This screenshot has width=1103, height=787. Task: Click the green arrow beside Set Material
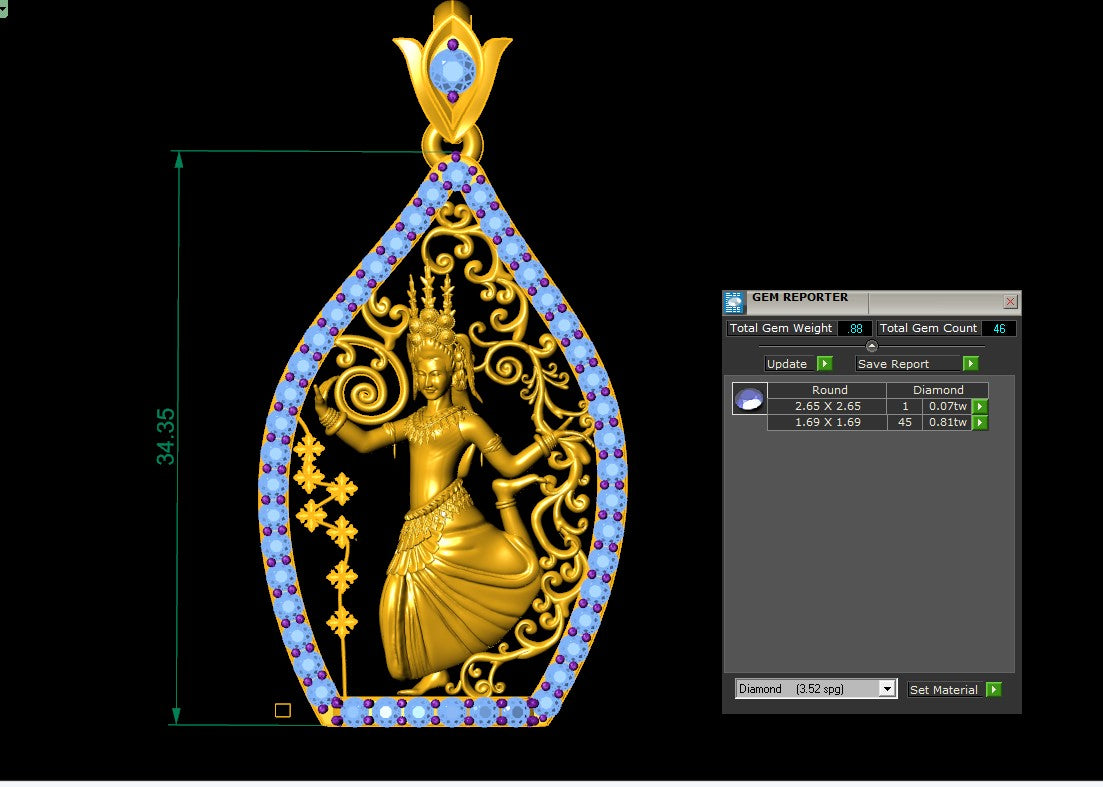(x=993, y=689)
